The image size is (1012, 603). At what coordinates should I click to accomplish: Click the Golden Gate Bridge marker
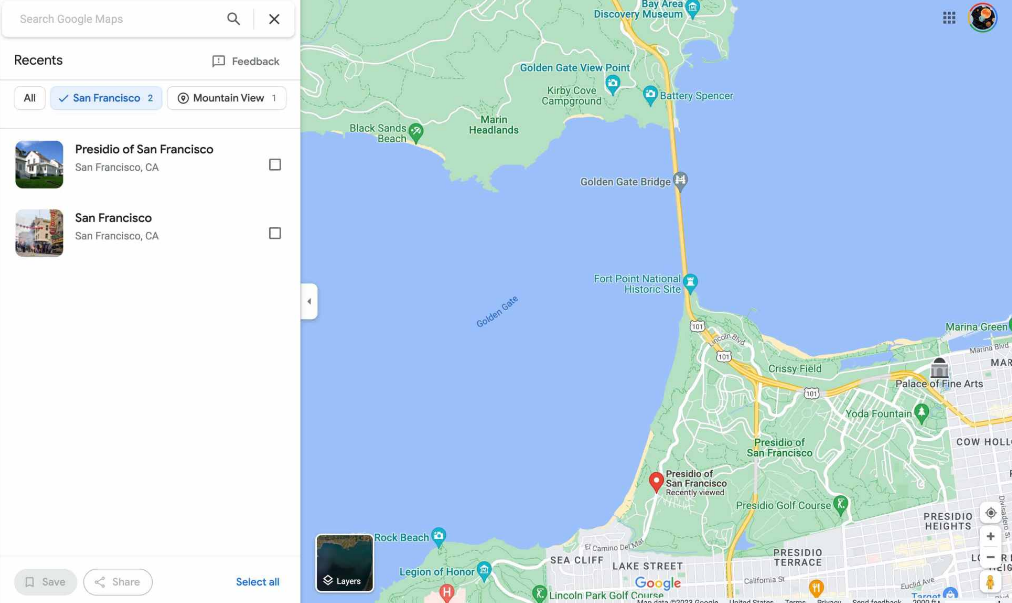click(680, 180)
